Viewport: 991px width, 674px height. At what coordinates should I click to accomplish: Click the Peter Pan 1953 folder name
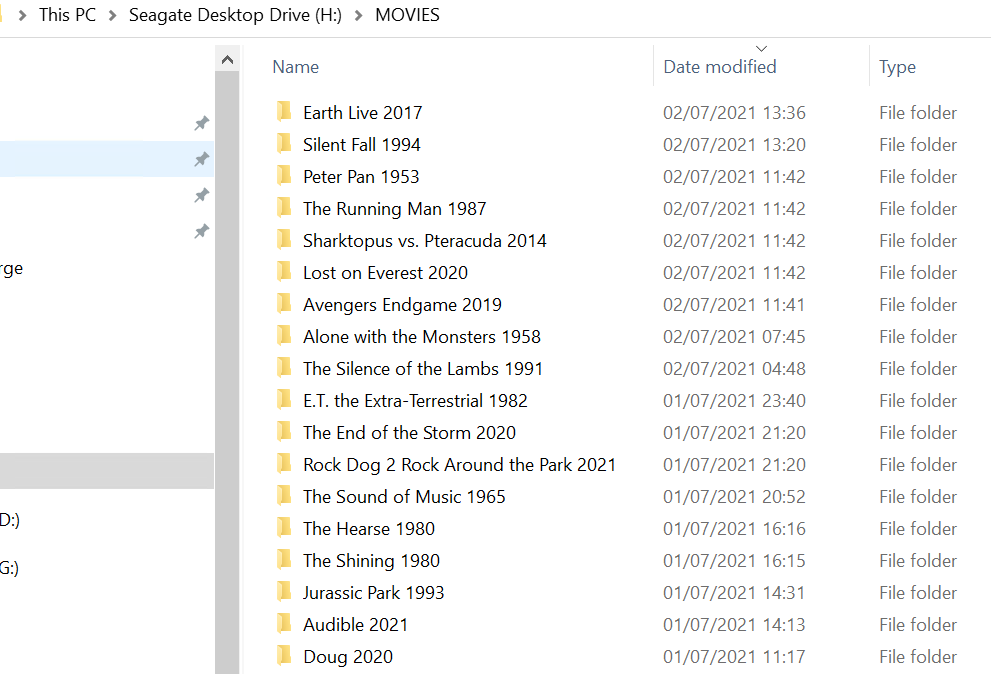361,176
